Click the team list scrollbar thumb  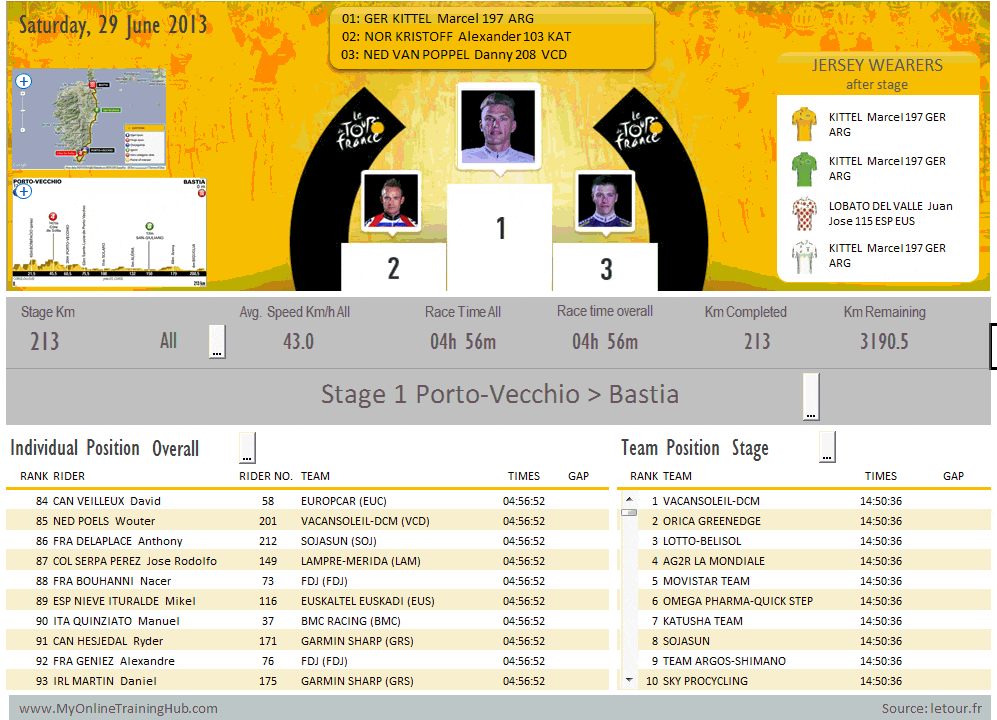(629, 512)
